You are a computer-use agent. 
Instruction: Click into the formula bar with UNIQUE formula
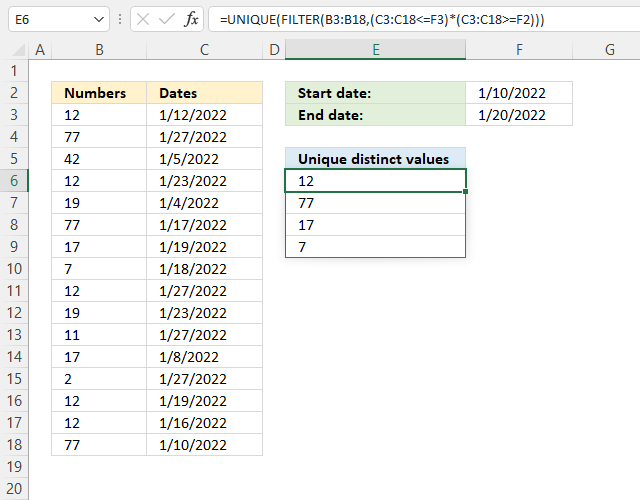pyautogui.click(x=424, y=19)
